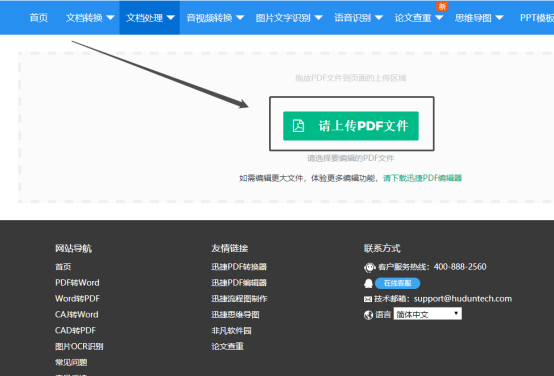Click the 请上传PDF文件 upload button
Image resolution: width=554 pixels, height=376 pixels.
click(x=351, y=126)
